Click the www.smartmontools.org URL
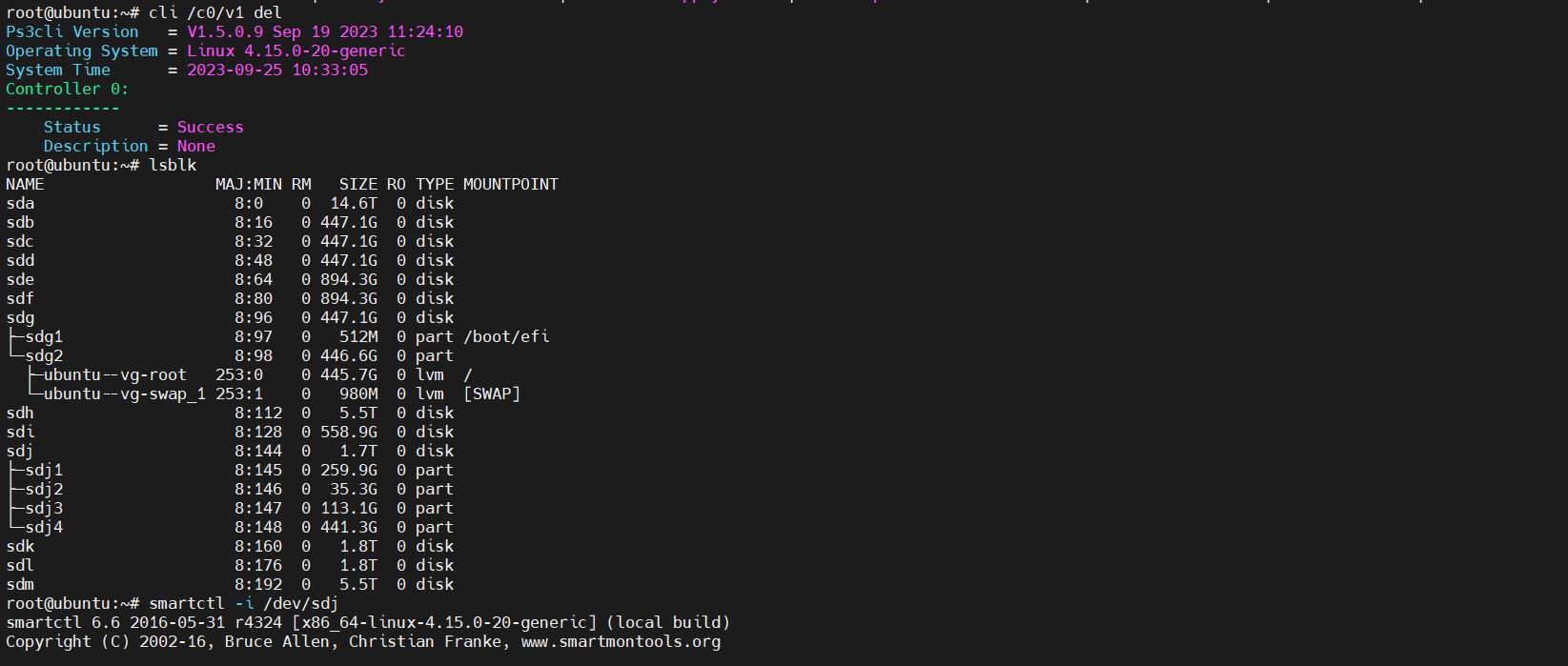Viewport: 1568px width, 666px height. point(621,641)
